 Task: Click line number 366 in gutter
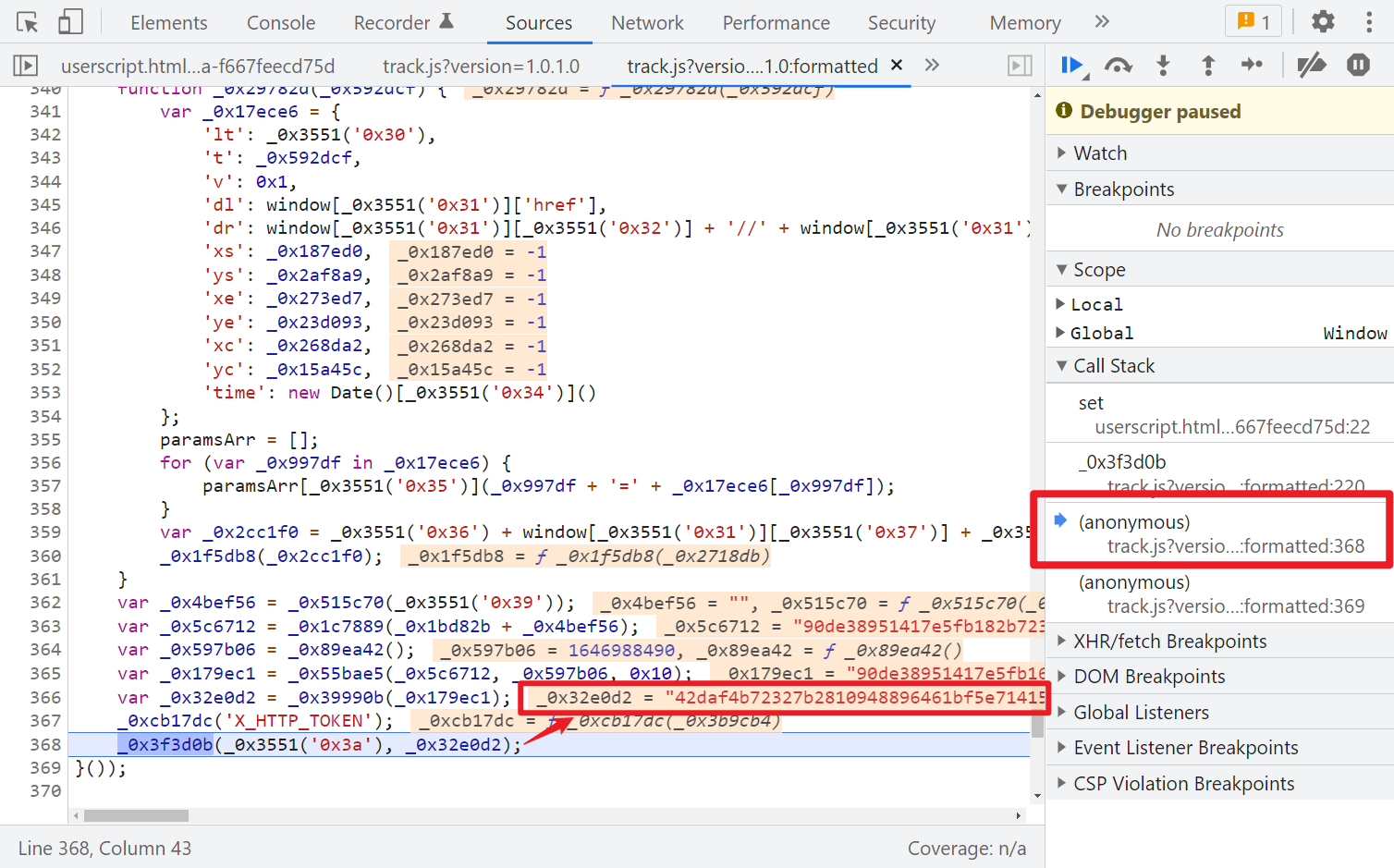coord(44,697)
